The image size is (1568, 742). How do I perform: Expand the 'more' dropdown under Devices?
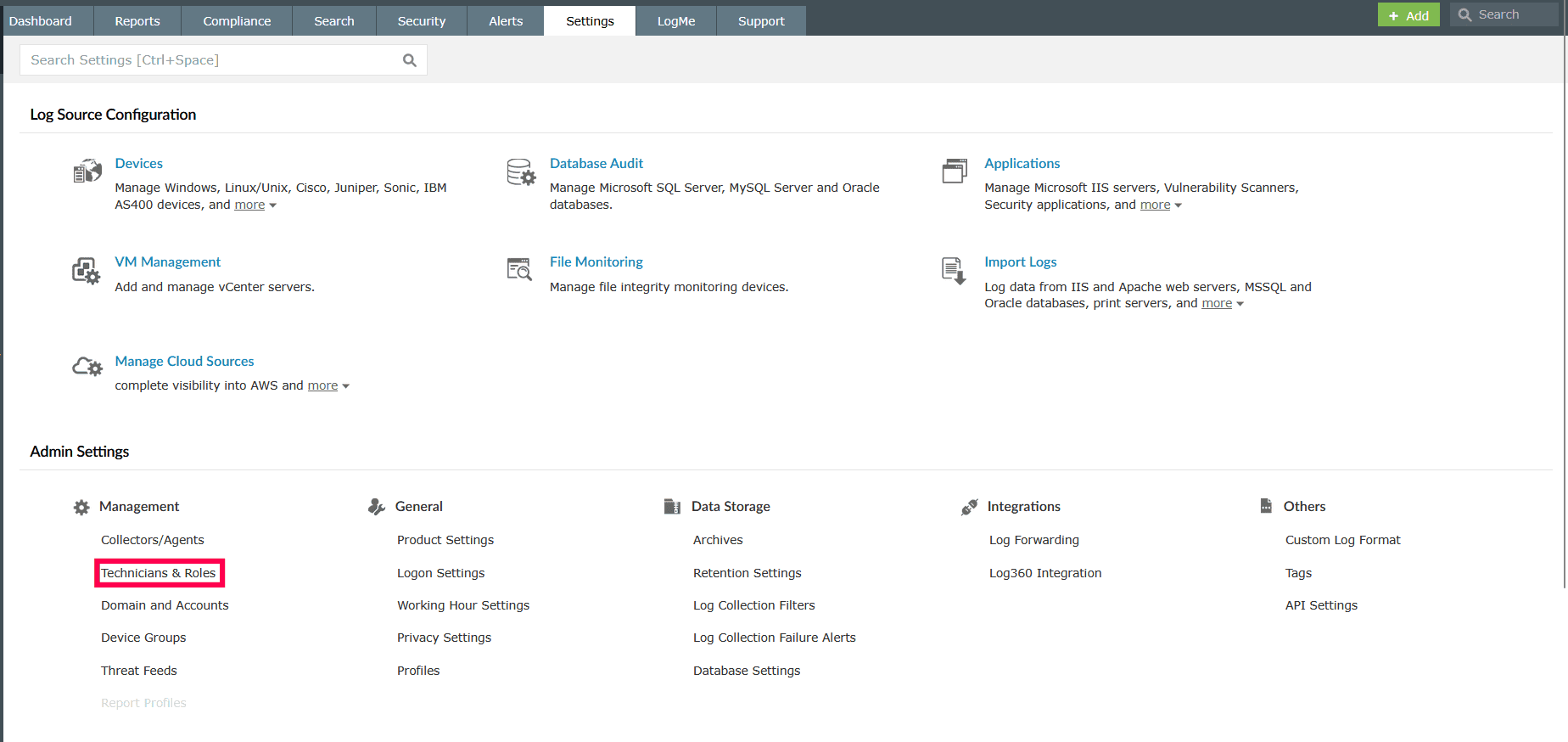(x=255, y=205)
